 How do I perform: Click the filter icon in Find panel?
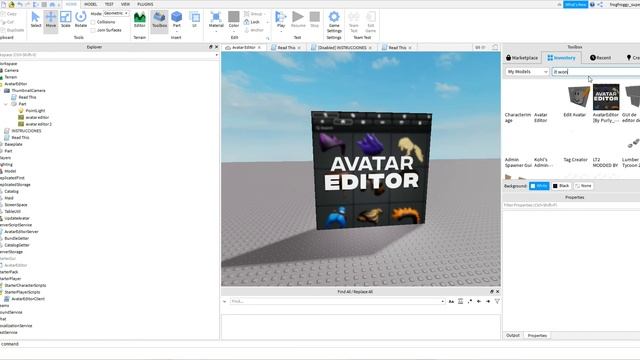click(x=497, y=301)
